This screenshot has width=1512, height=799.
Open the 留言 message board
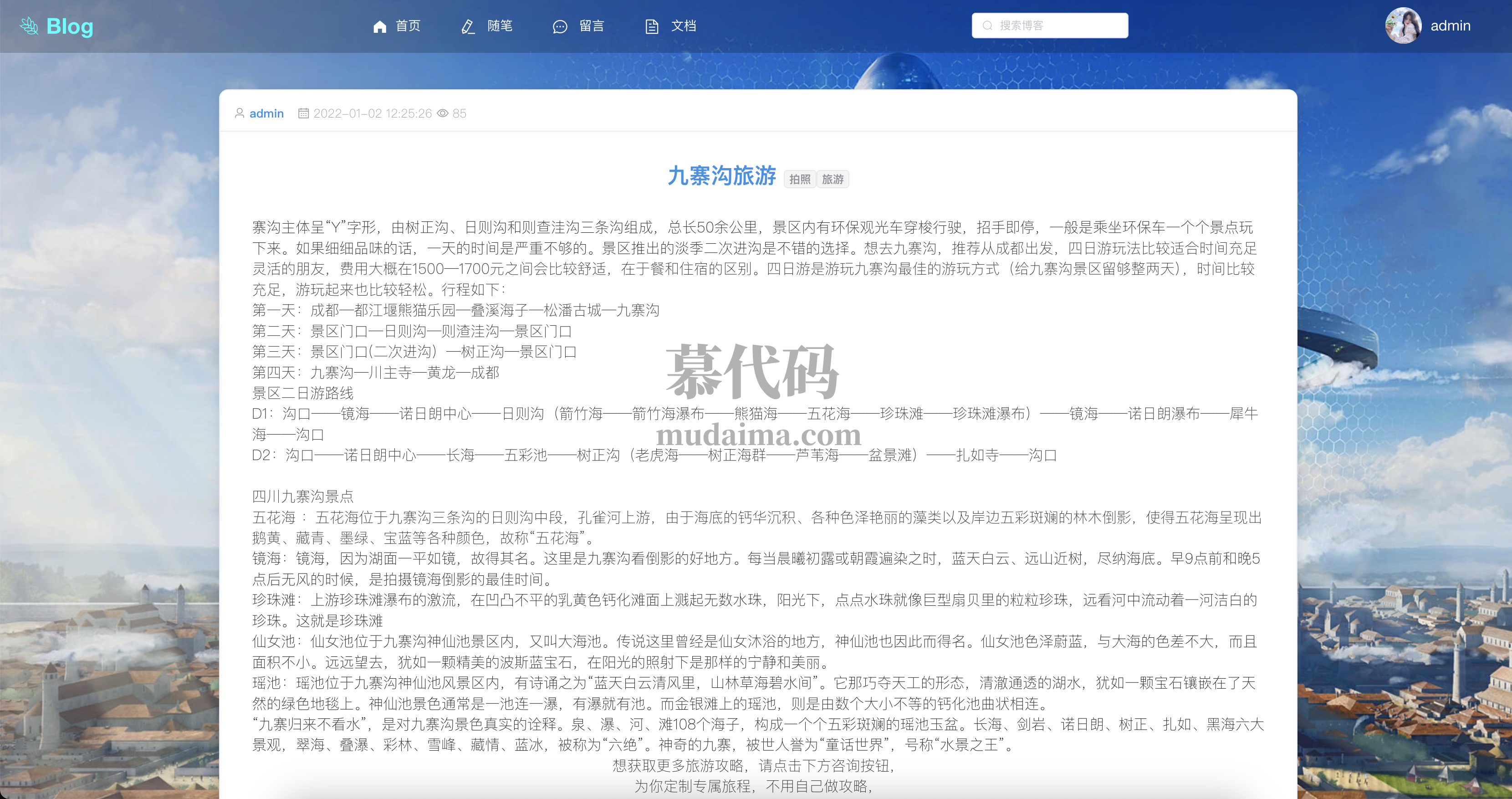591,26
